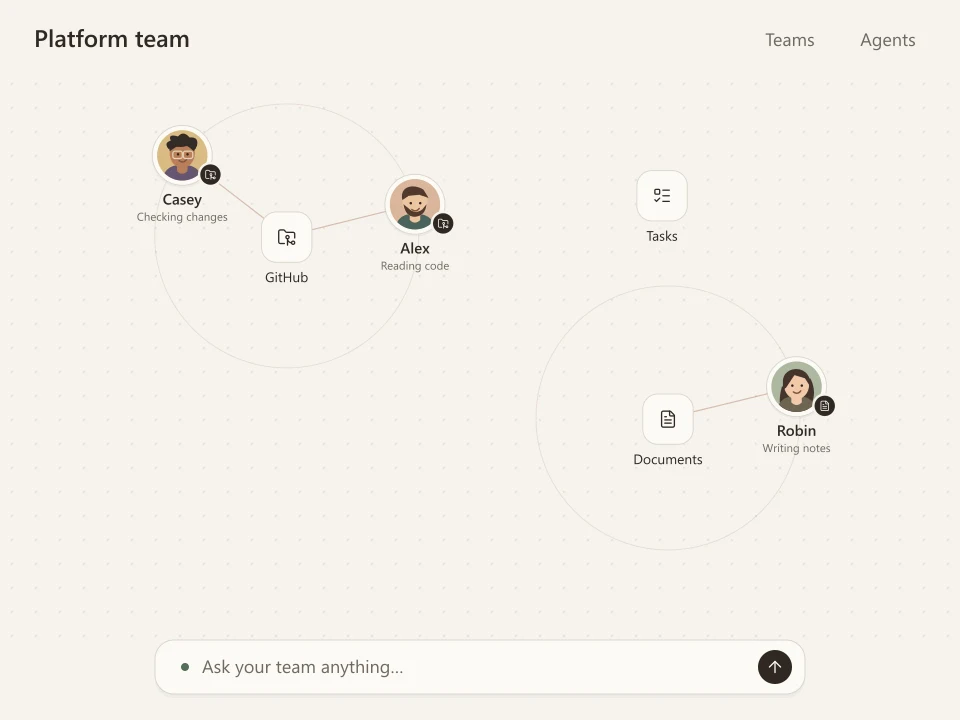This screenshot has height=720, width=960.
Task: Click the name 'Robin'
Action: pyautogui.click(x=797, y=431)
